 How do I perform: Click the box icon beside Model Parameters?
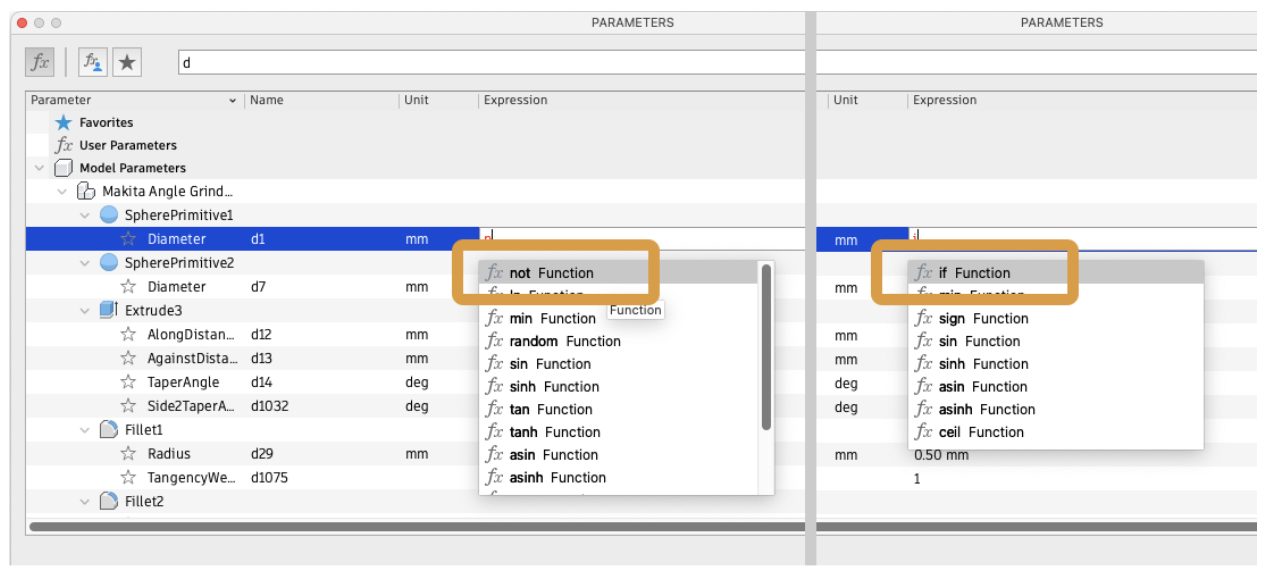pos(64,168)
